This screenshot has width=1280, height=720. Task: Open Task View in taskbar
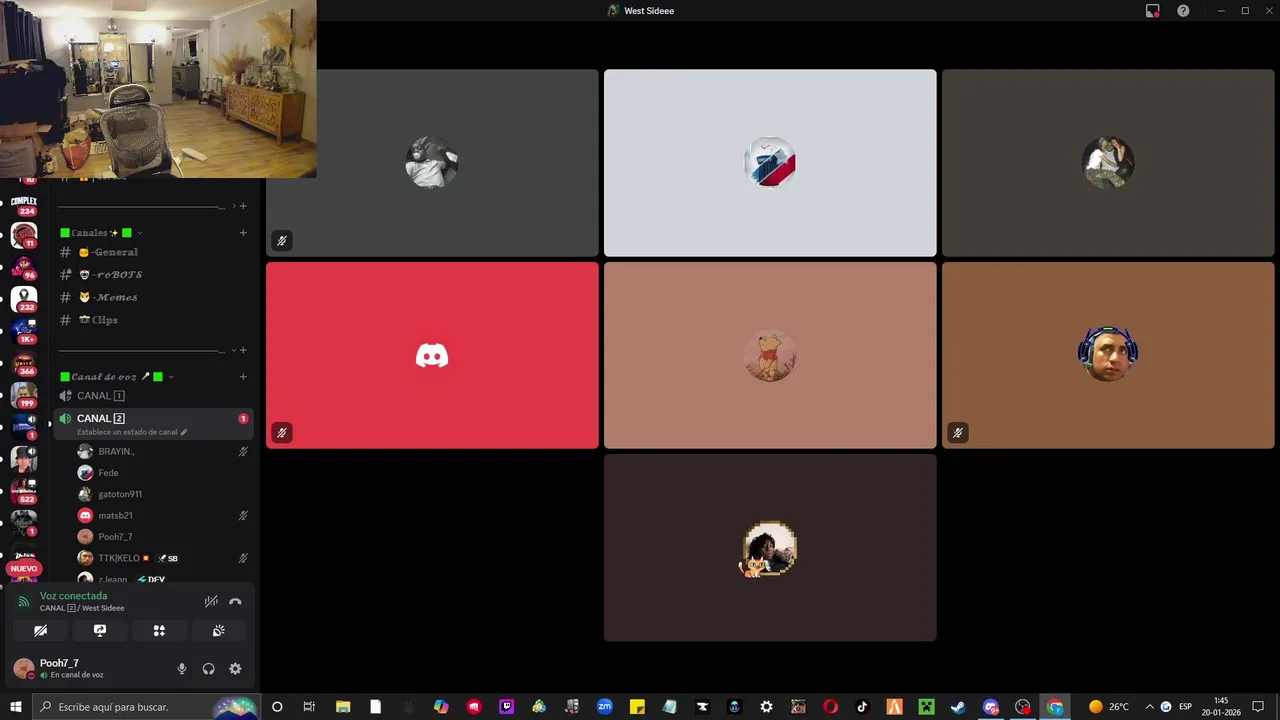[x=309, y=707]
